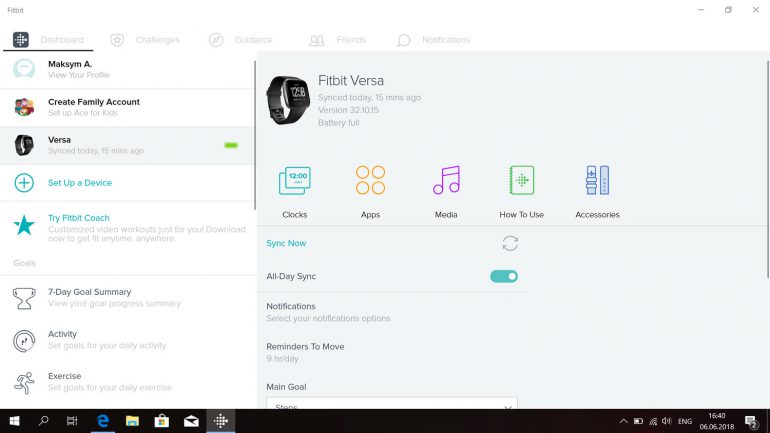The width and height of the screenshot is (770, 433).
Task: Click the Try Fitbit Coach star icon
Action: 24,225
